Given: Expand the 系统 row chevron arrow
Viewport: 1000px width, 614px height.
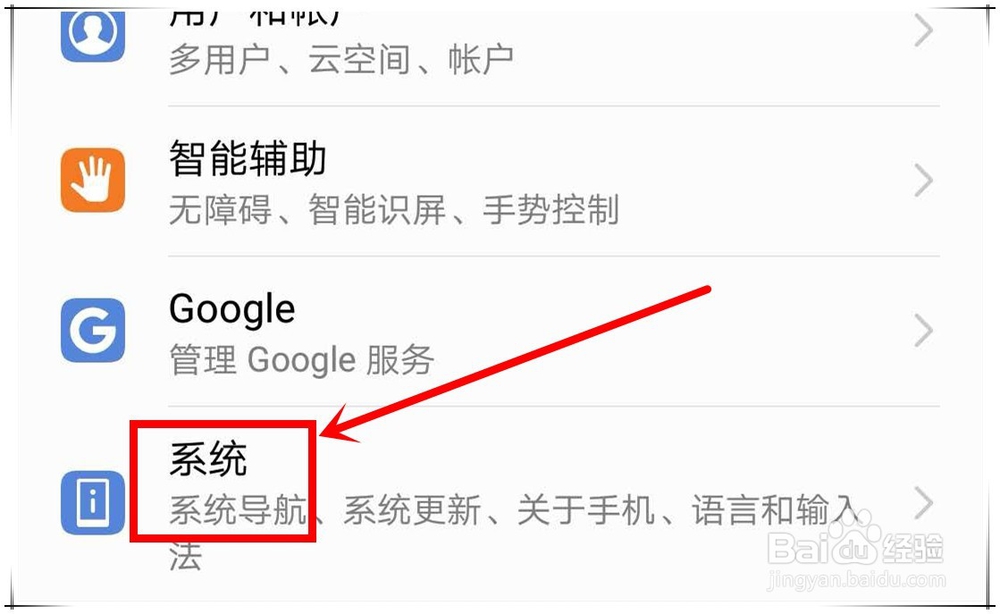Looking at the screenshot, I should (923, 502).
